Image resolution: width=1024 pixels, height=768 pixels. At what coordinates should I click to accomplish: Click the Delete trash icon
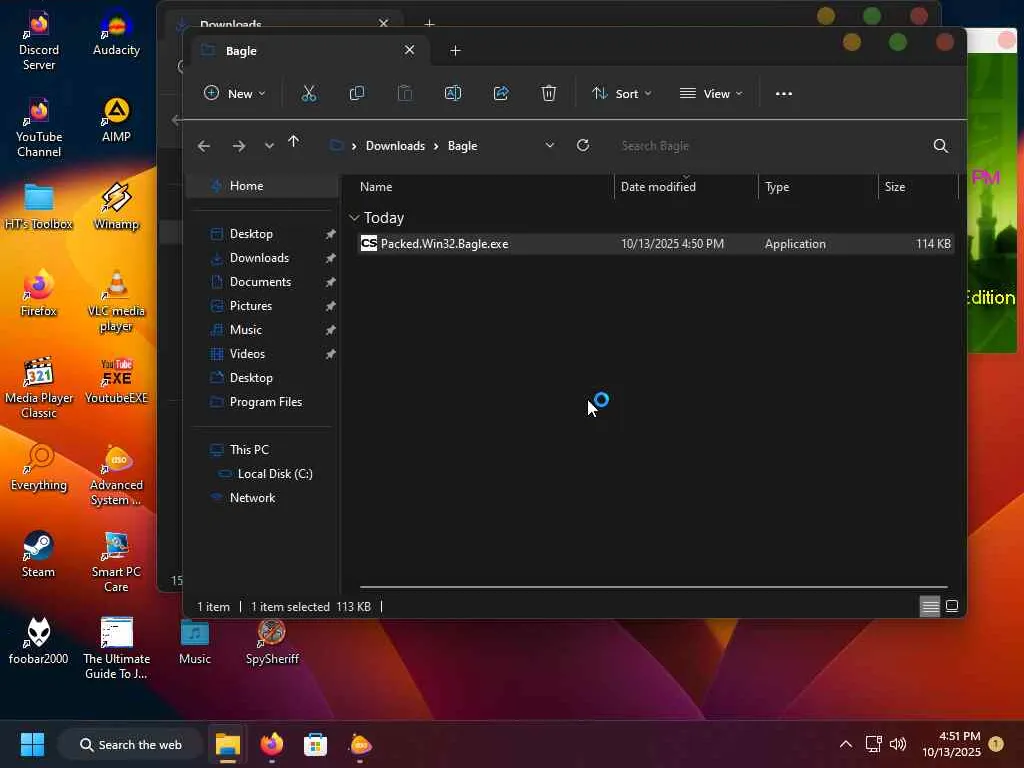(549, 93)
